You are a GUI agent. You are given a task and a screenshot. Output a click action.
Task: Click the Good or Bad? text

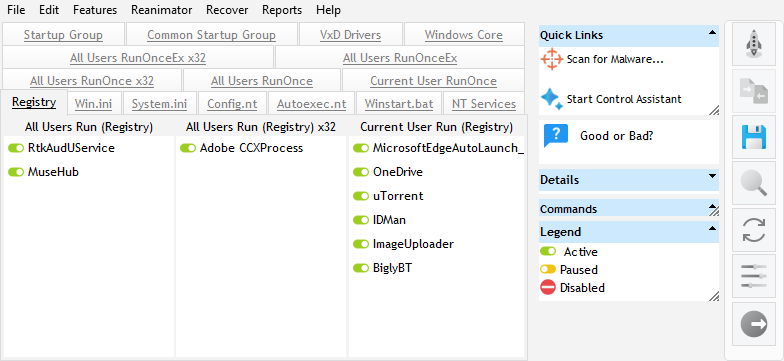click(x=616, y=136)
